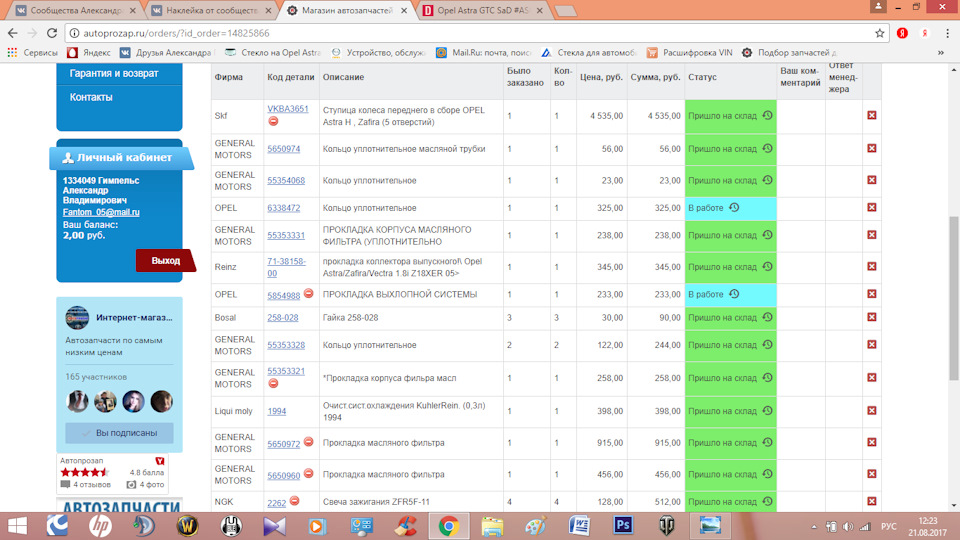
Task: Open the Яндекс bookmark
Action: coord(89,53)
